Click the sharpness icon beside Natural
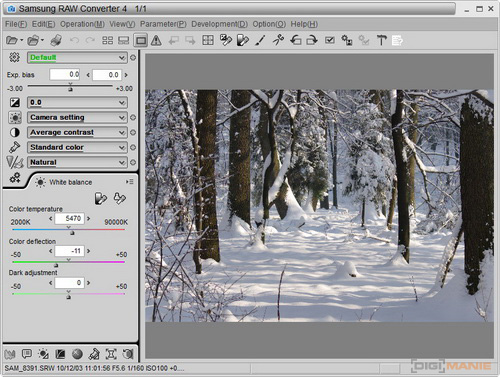 pos(15,162)
